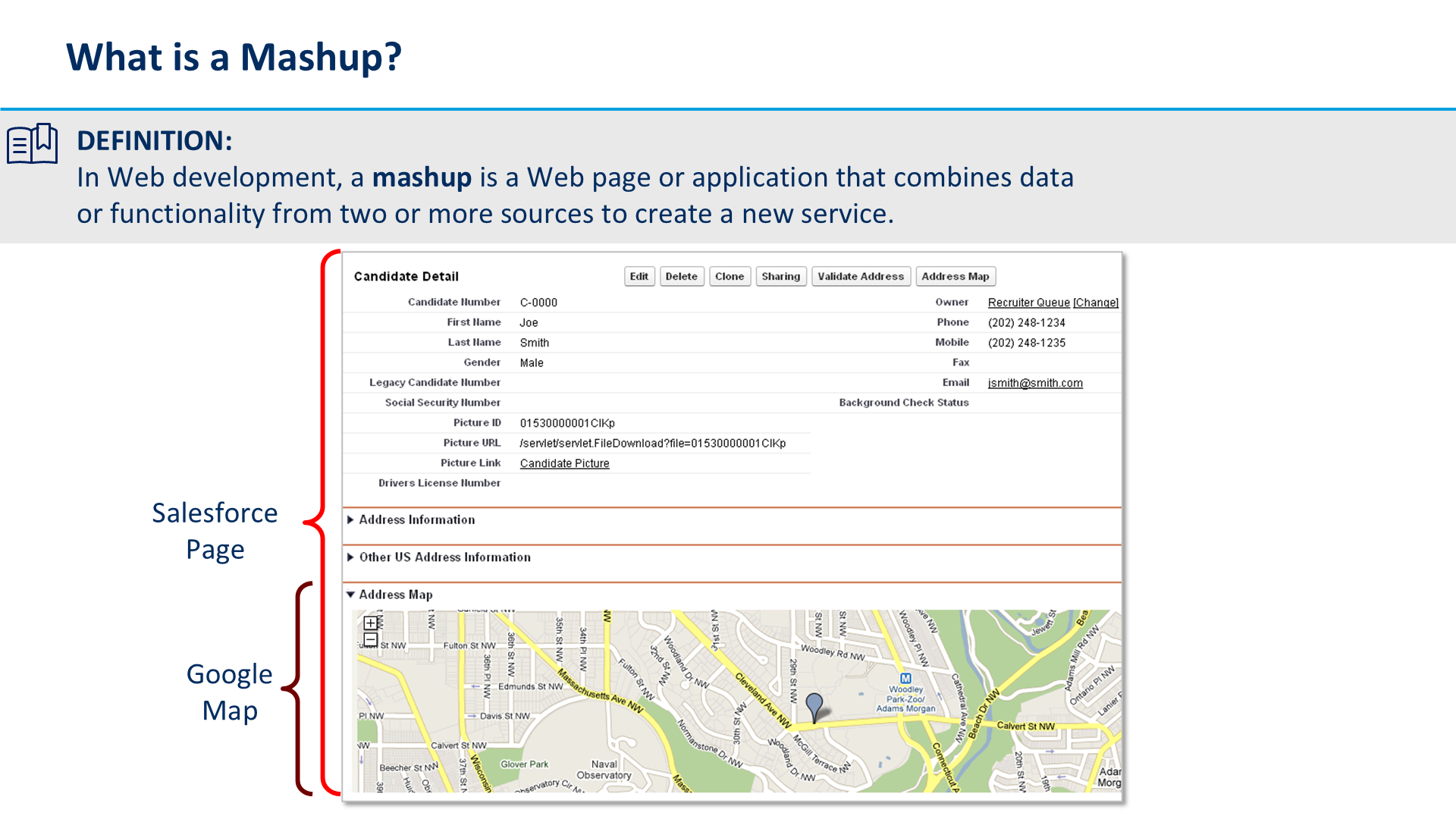Click the Woodley Park-Zoo metro icon
The width and height of the screenshot is (1456, 819).
coord(905,679)
